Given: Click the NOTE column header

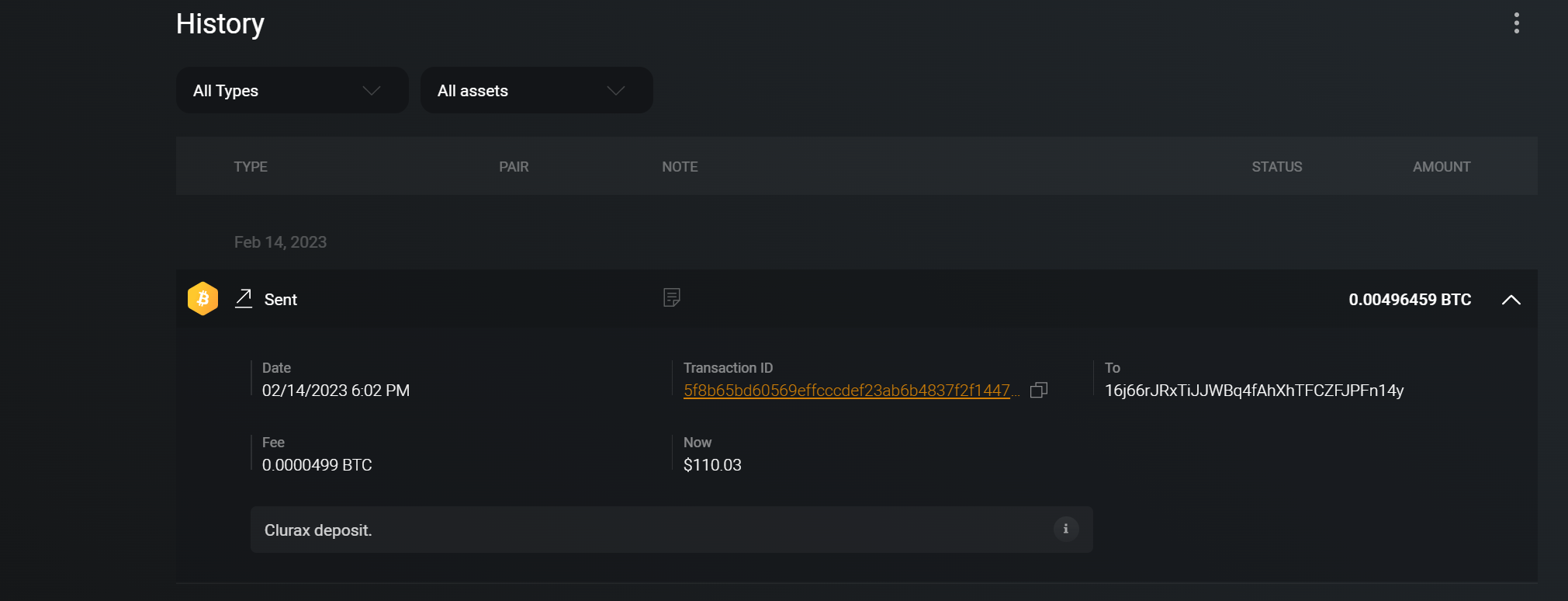Looking at the screenshot, I should click(680, 167).
